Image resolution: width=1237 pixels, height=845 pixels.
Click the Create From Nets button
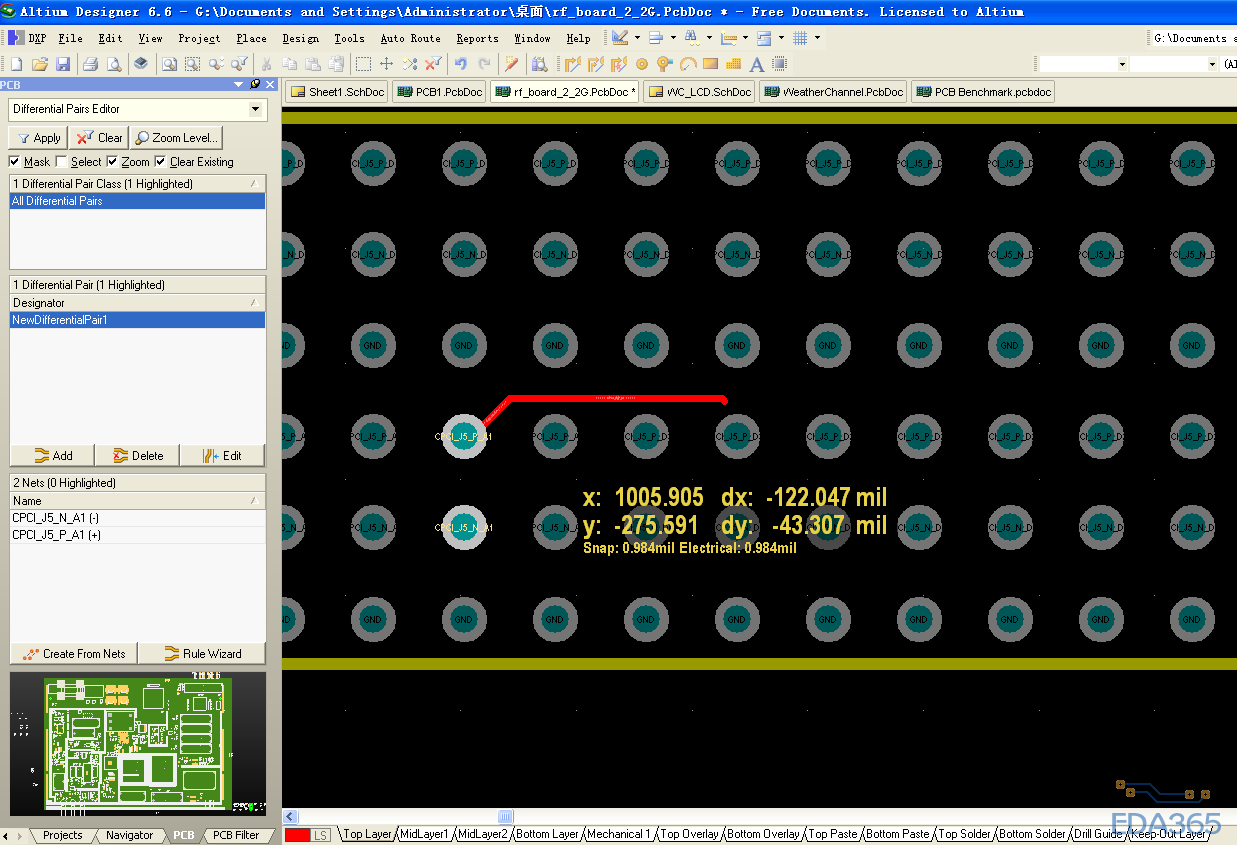pos(74,654)
